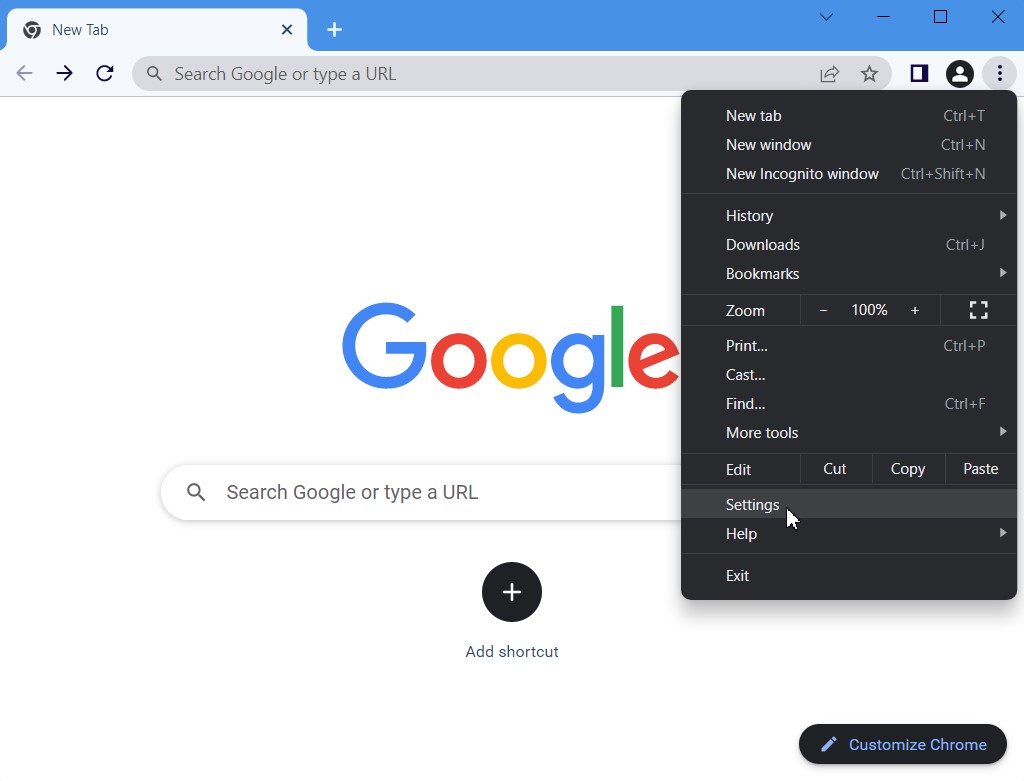Choose Find... in the menu
Viewport: 1024px width, 781px height.
848,404
